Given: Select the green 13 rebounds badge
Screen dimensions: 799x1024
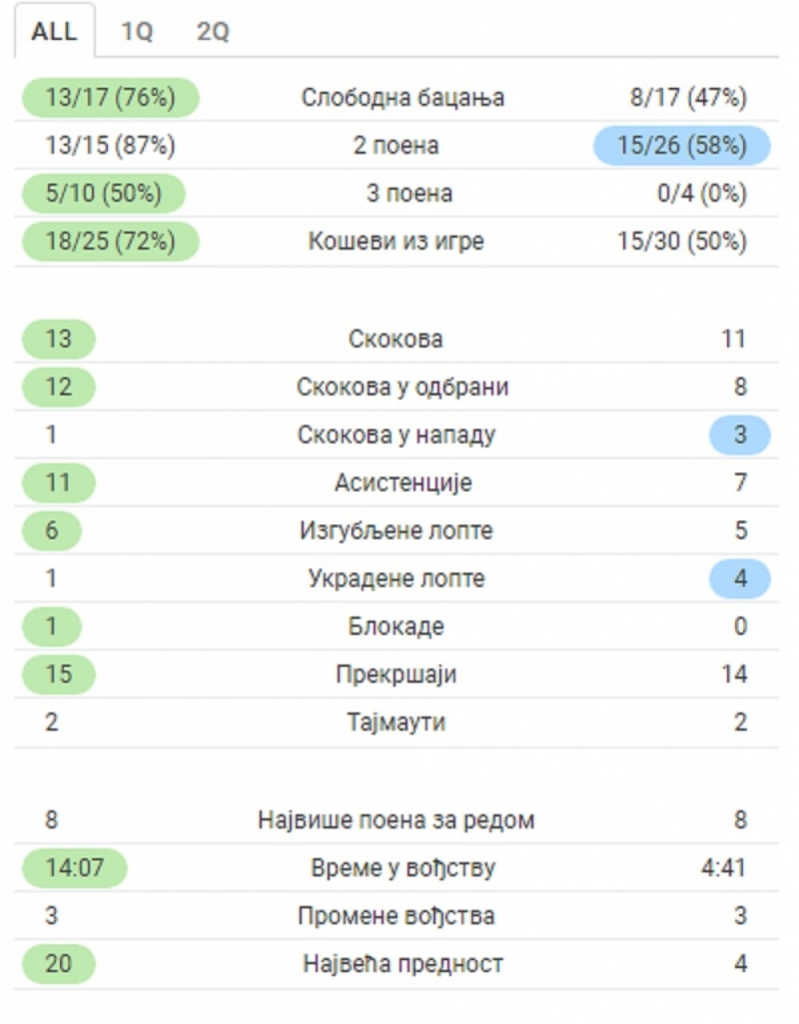Looking at the screenshot, I should [x=57, y=338].
